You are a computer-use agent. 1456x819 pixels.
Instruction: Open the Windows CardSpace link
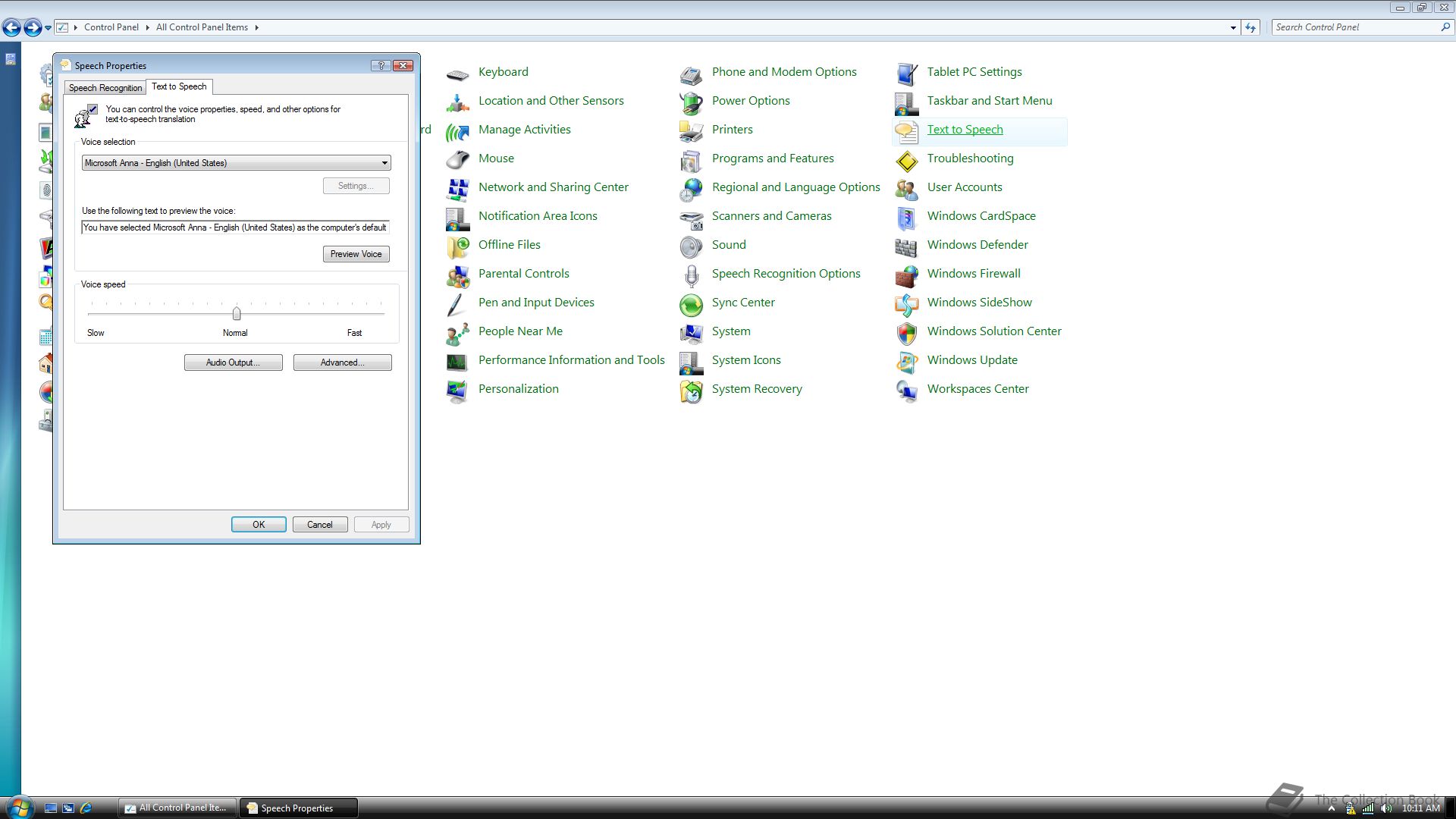point(981,216)
